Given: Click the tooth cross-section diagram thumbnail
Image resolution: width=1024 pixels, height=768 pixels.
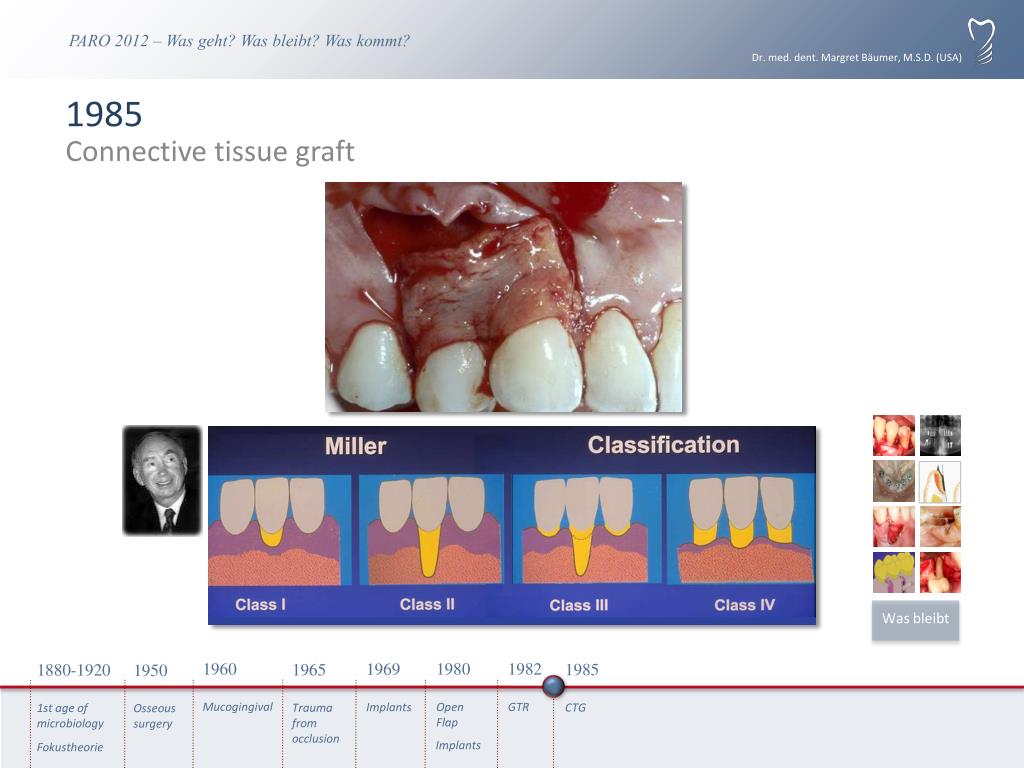Looking at the screenshot, I should click(x=940, y=481).
